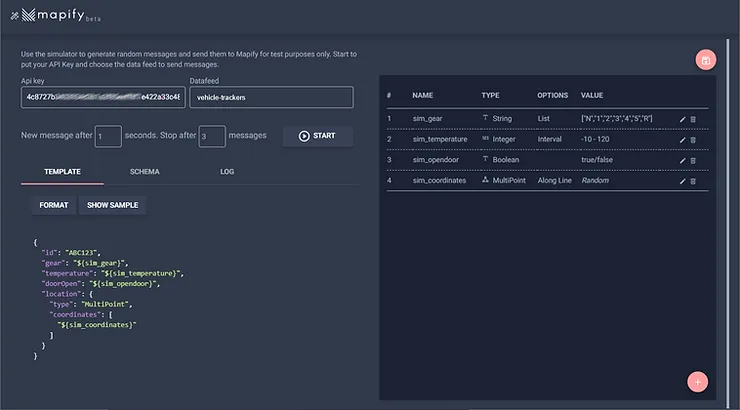740x410 pixels.
Task: Click the true/false value cell
Action: point(597,160)
